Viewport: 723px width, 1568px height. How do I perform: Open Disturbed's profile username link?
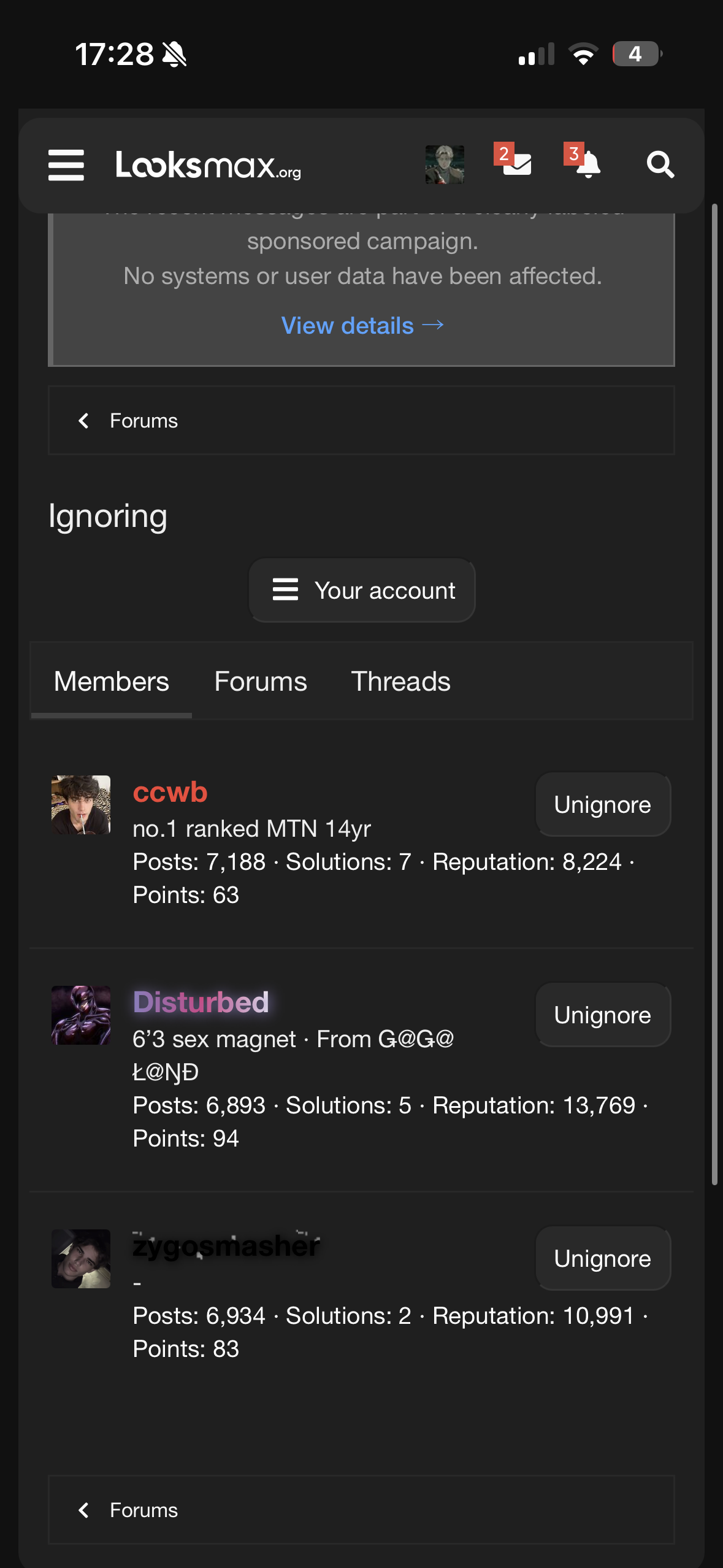point(201,1002)
